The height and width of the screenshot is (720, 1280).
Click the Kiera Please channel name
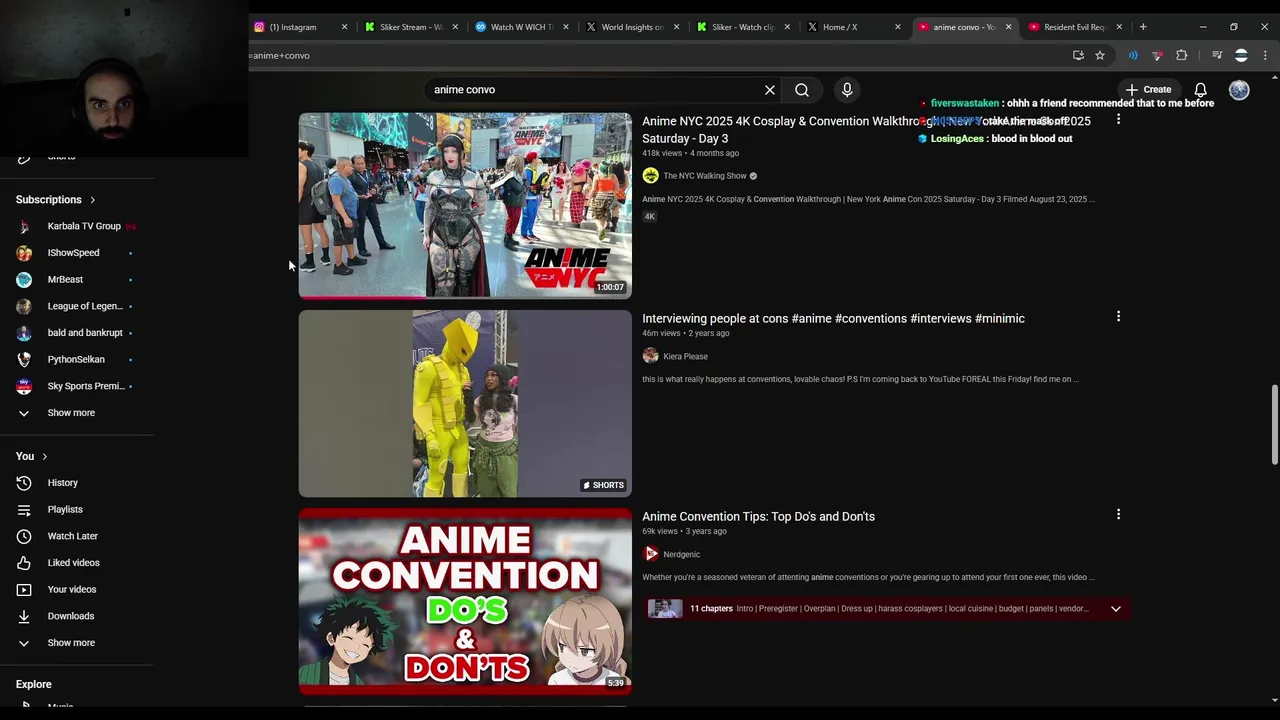coord(685,356)
